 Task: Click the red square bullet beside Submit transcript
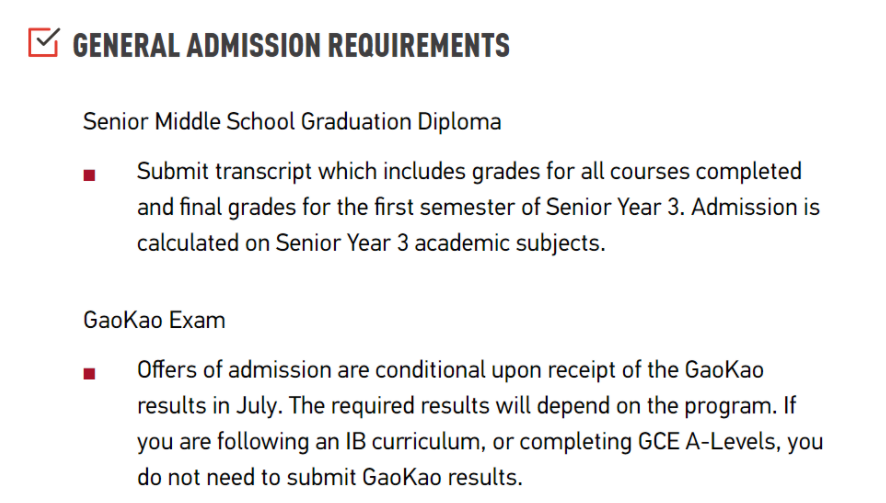tap(89, 175)
